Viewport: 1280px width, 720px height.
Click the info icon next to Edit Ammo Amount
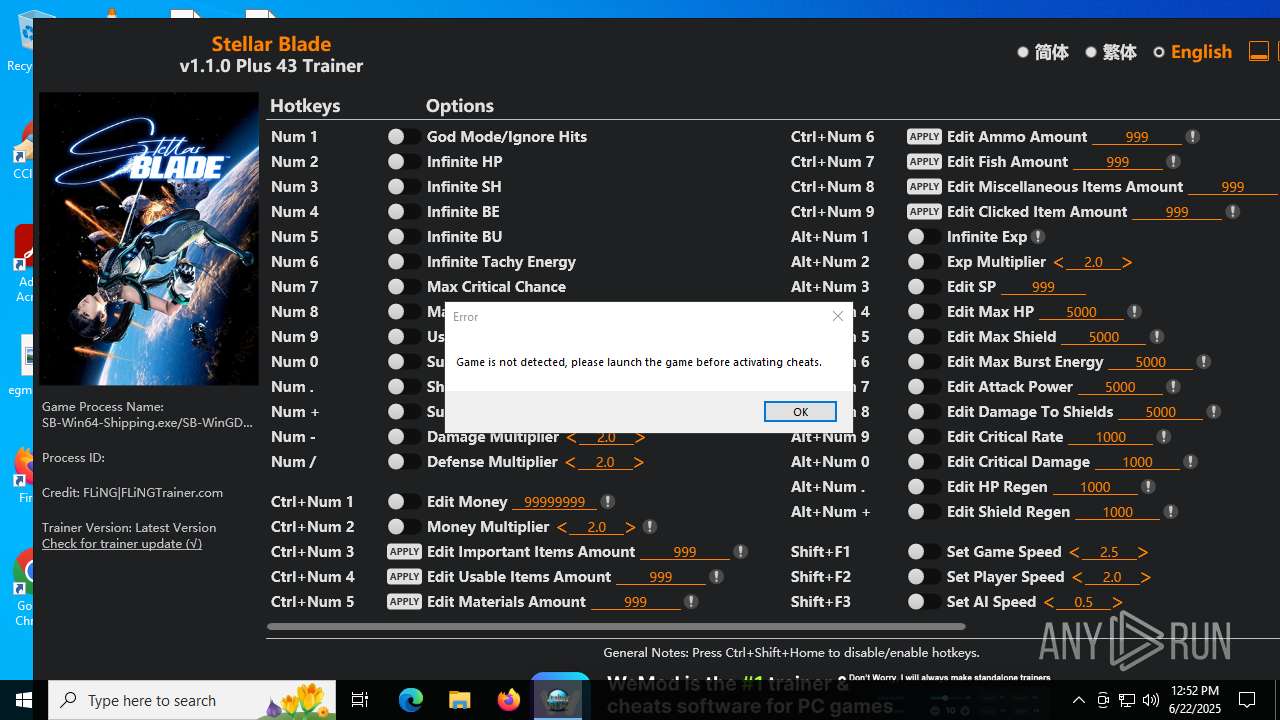(x=1192, y=137)
